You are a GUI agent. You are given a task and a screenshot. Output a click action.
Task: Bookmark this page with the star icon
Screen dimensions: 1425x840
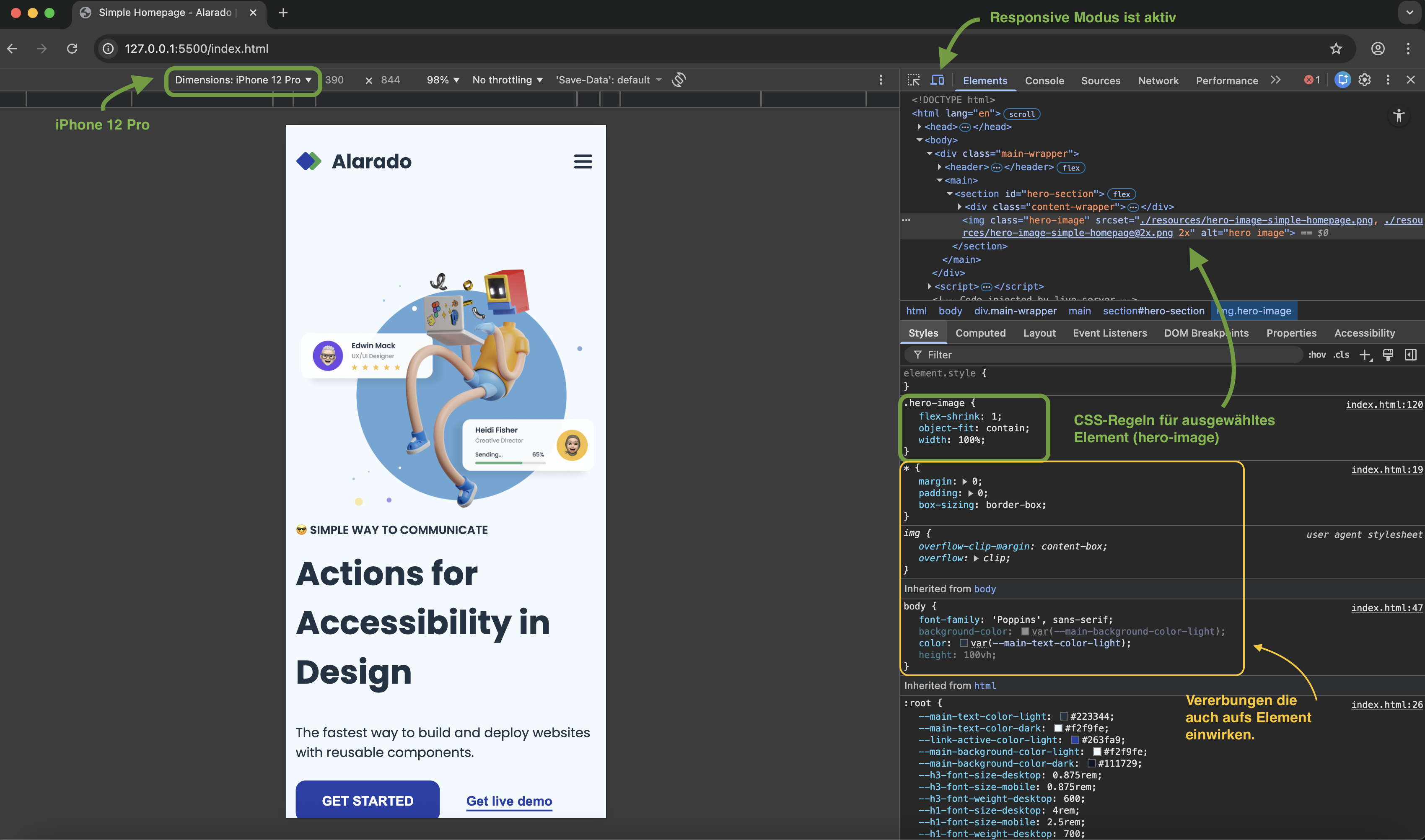pos(1336,49)
